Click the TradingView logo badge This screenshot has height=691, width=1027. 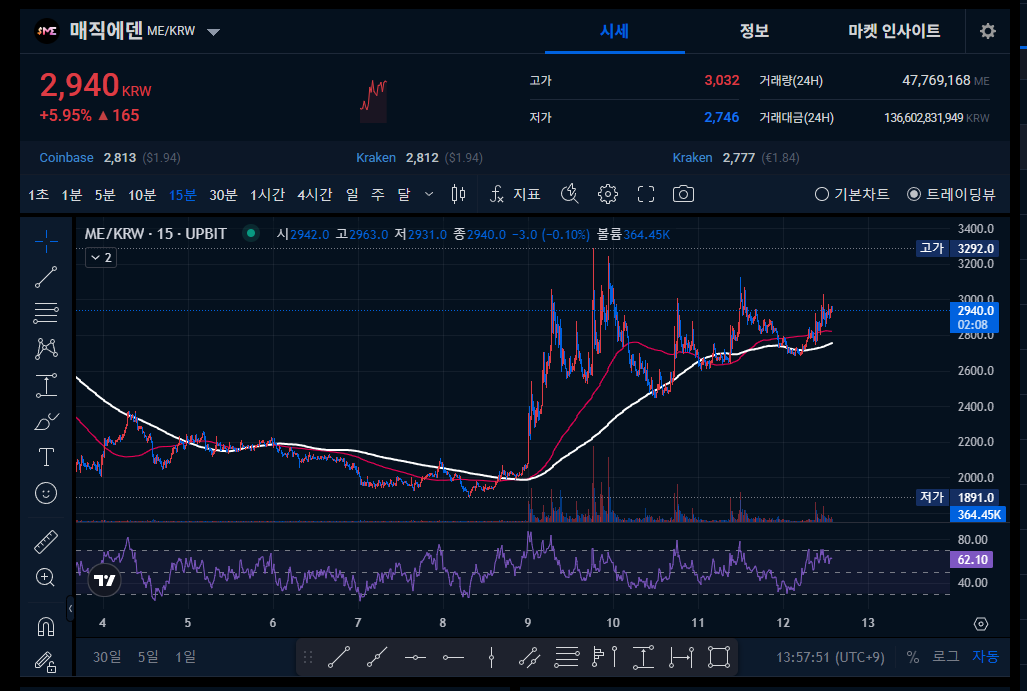[x=105, y=580]
